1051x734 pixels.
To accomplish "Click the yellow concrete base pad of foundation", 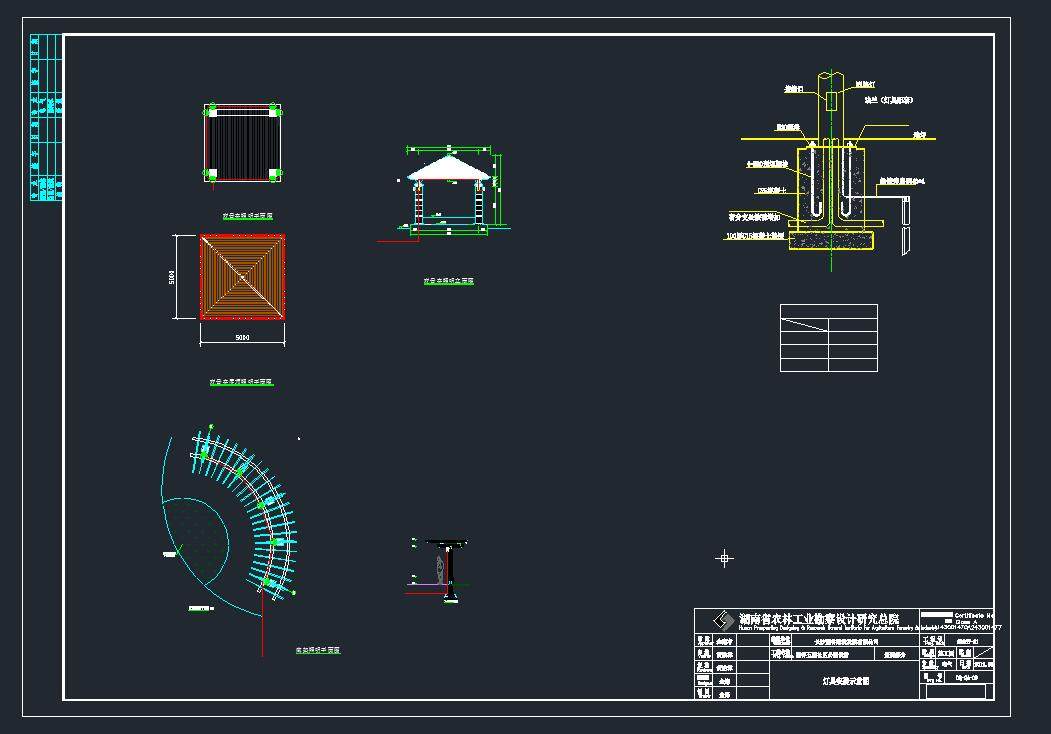I will (x=832, y=240).
